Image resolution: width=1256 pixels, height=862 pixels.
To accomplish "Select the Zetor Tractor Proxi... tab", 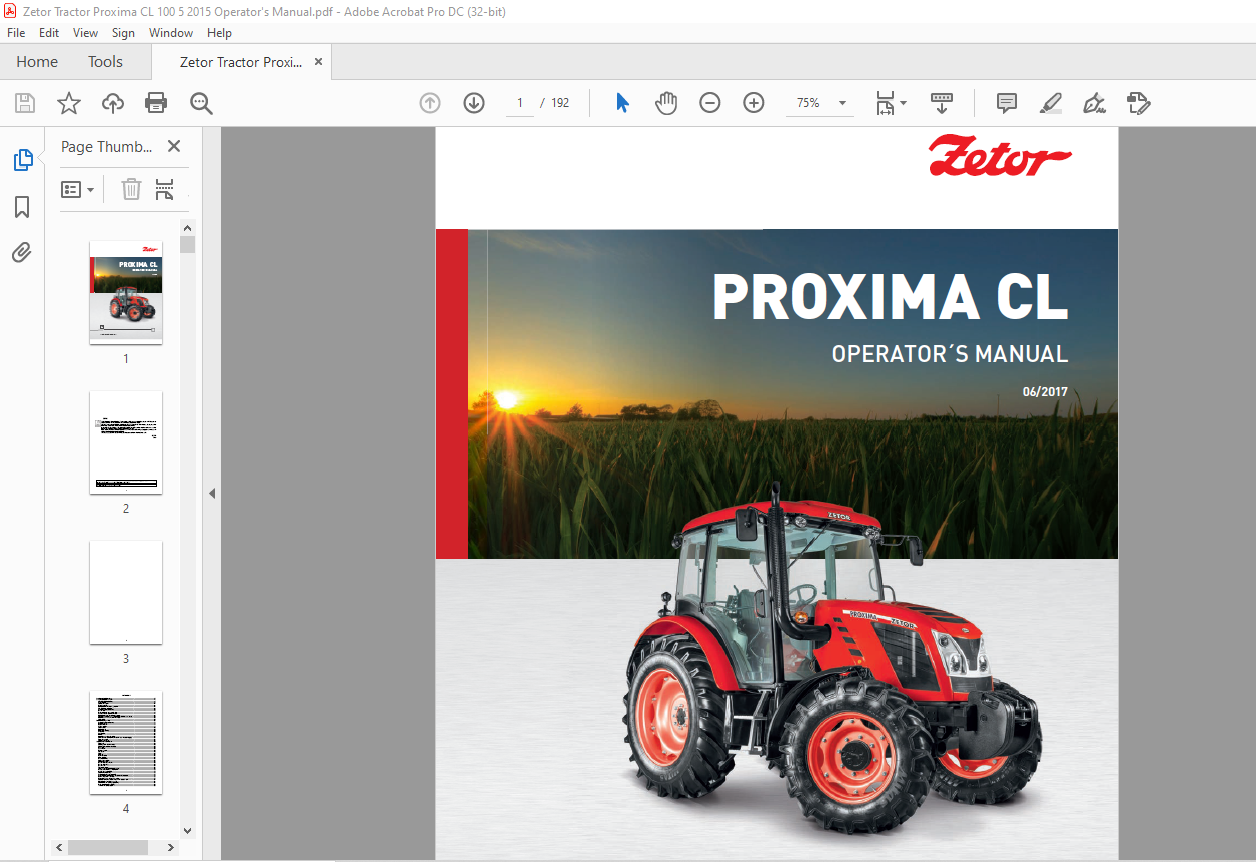I will (x=241, y=62).
